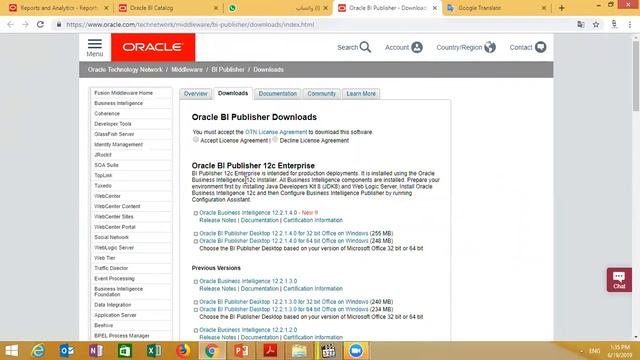The width and height of the screenshot is (640, 360).
Task: Download BI Publisher Desktop 12.2.1.3.0 32 bit
Action: point(284,302)
